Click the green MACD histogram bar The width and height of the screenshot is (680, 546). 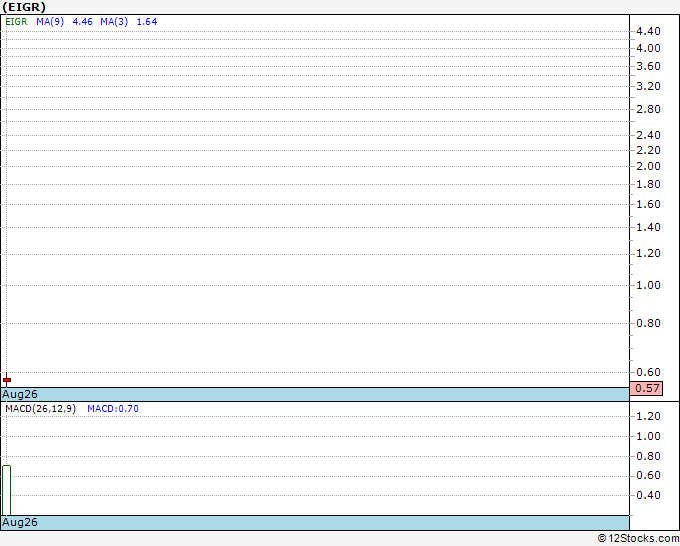point(7,490)
